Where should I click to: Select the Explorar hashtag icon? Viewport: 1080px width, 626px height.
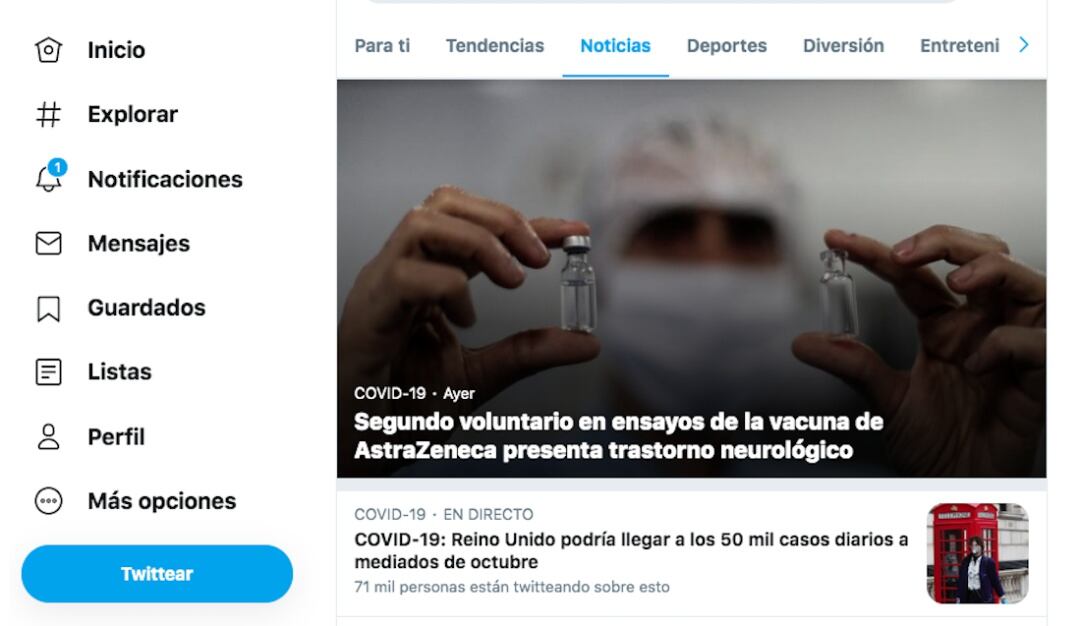(48, 114)
